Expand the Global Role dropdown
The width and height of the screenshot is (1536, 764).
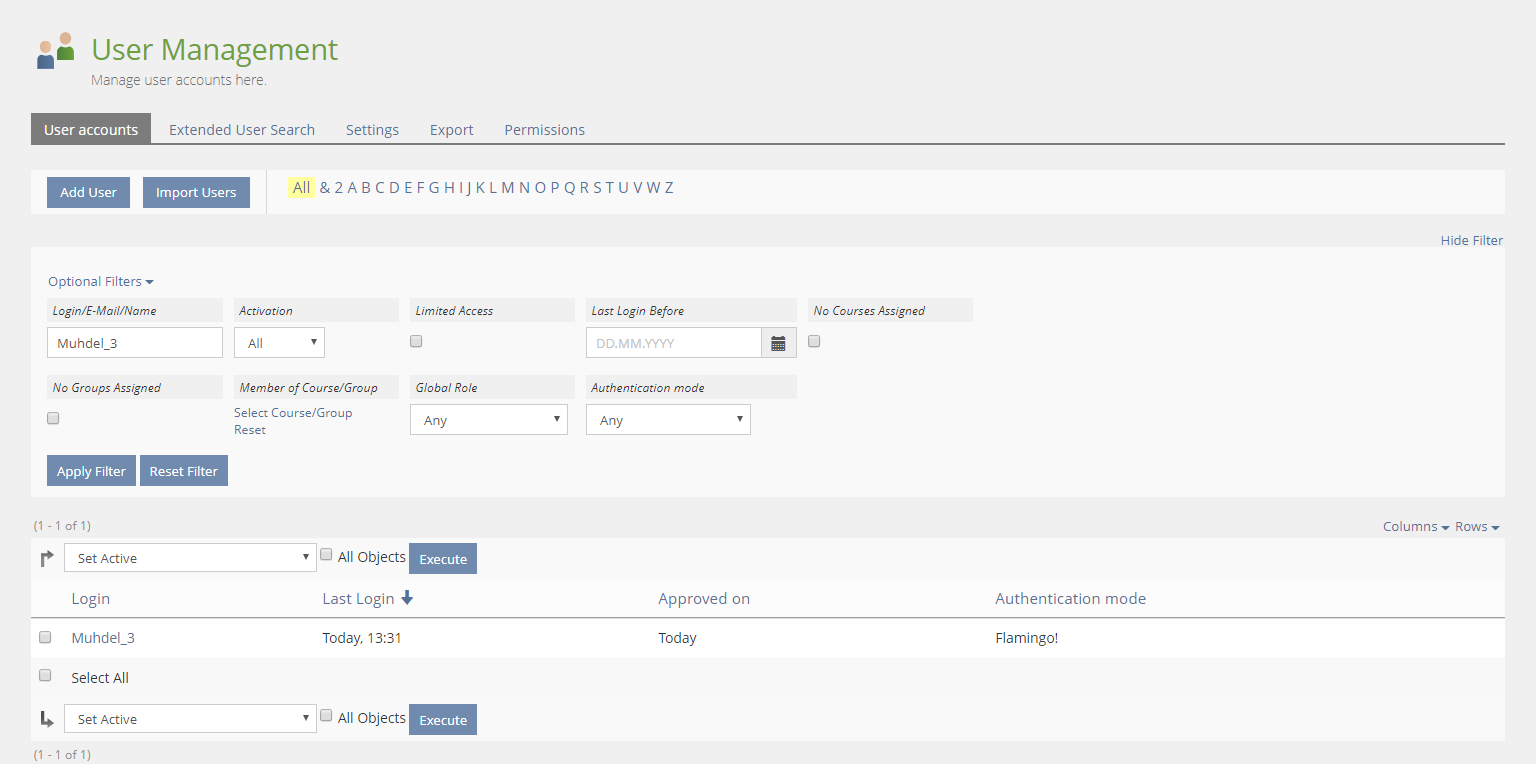point(488,420)
